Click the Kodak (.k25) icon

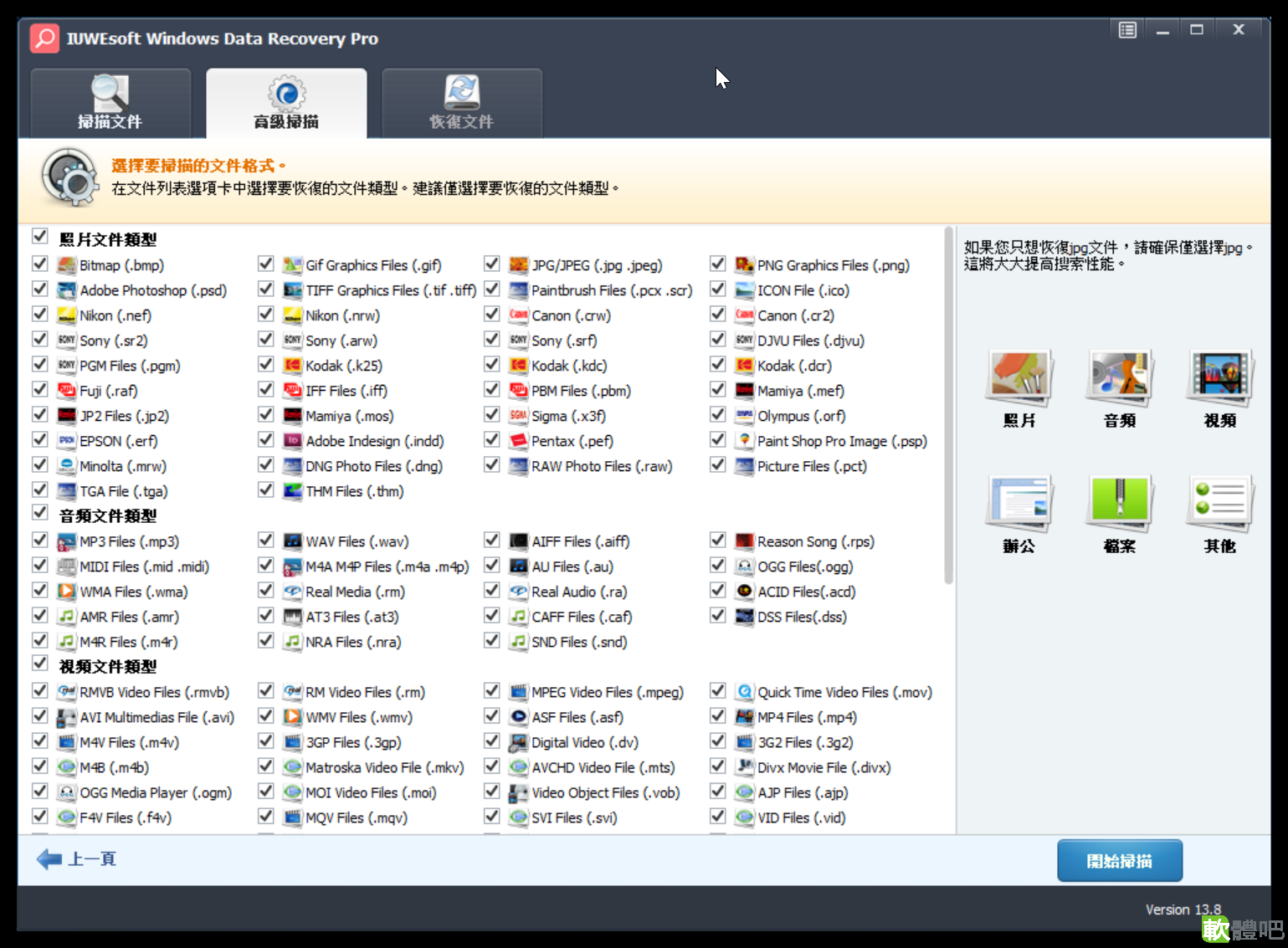pos(293,366)
